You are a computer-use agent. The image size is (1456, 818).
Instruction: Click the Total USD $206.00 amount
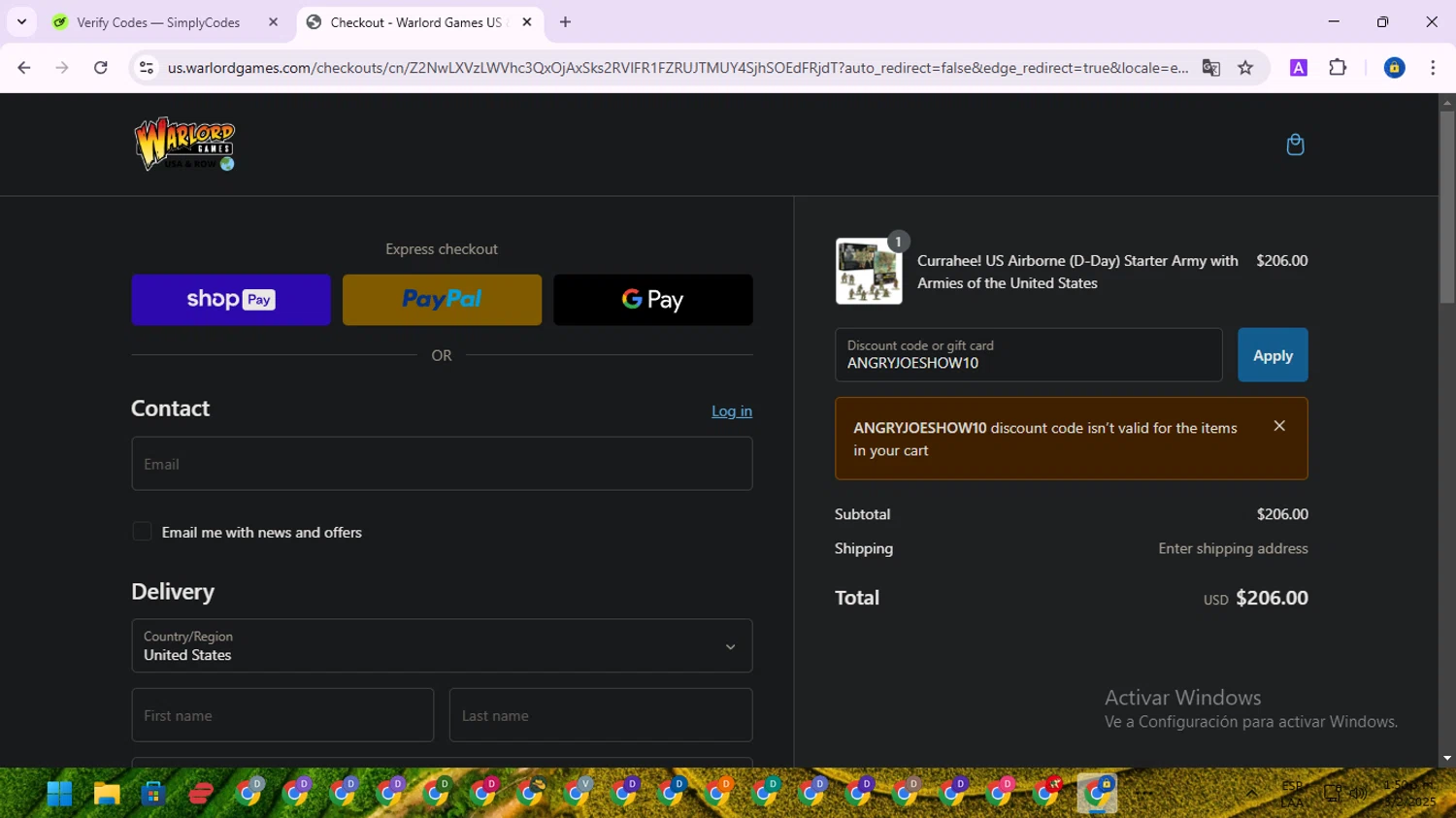click(1272, 598)
